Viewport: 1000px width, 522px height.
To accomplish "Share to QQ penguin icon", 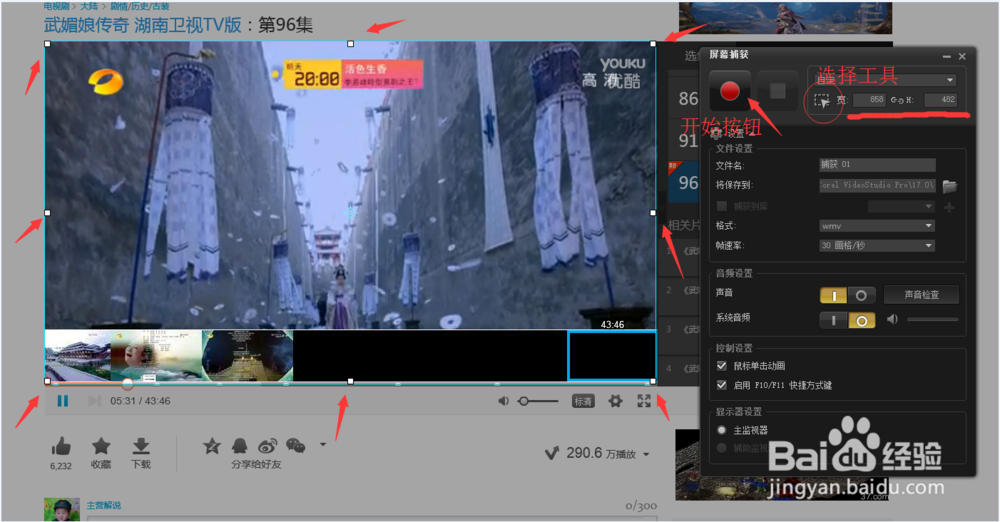I will [x=240, y=446].
